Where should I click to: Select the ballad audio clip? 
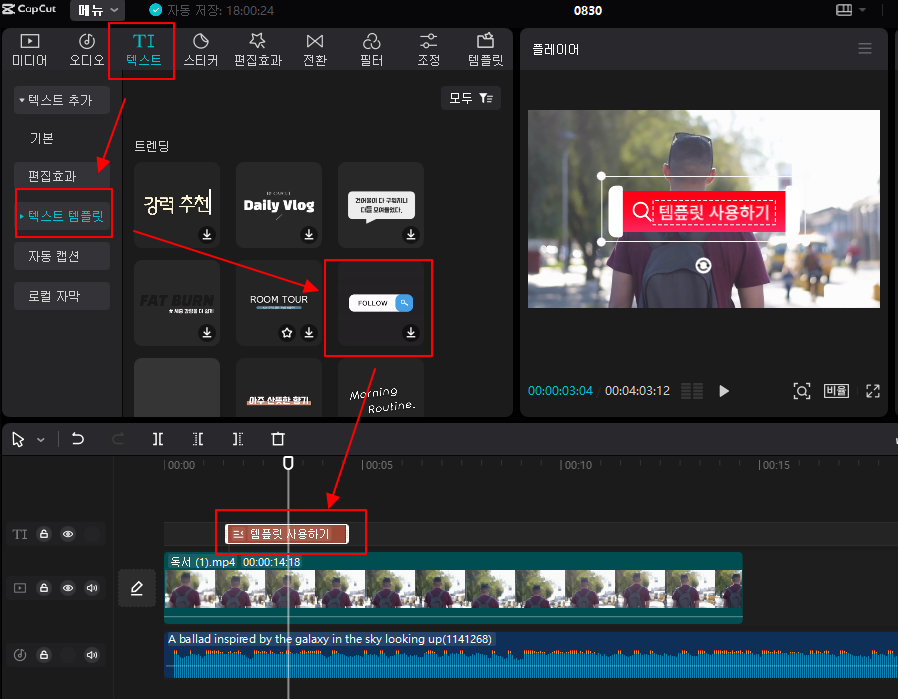click(x=531, y=655)
